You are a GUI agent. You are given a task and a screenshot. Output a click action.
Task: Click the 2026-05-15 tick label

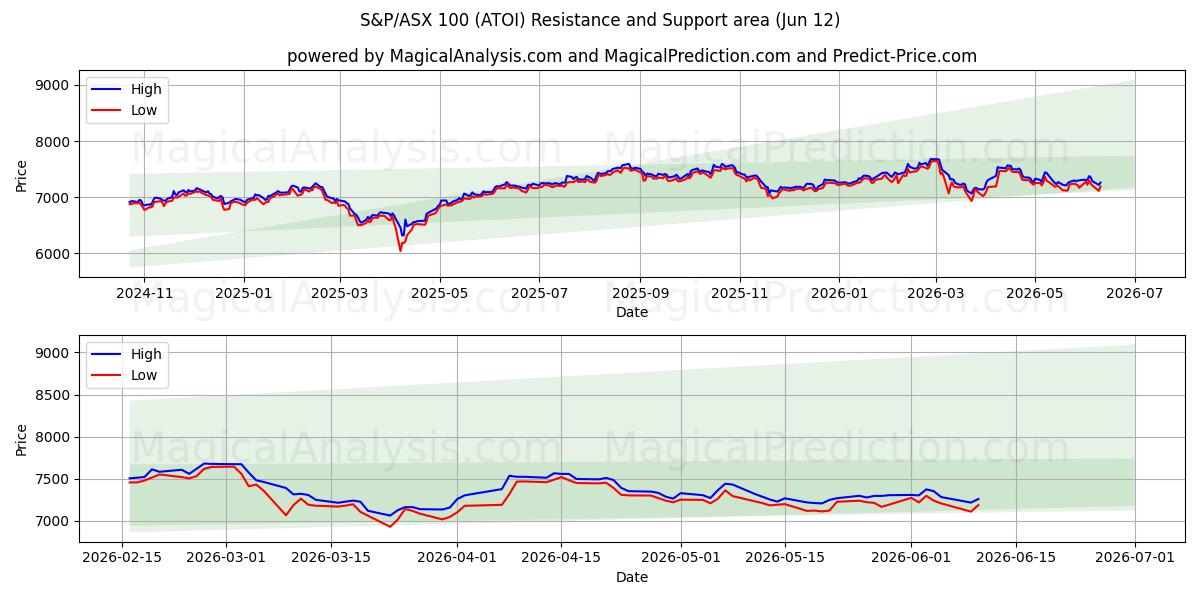click(784, 558)
